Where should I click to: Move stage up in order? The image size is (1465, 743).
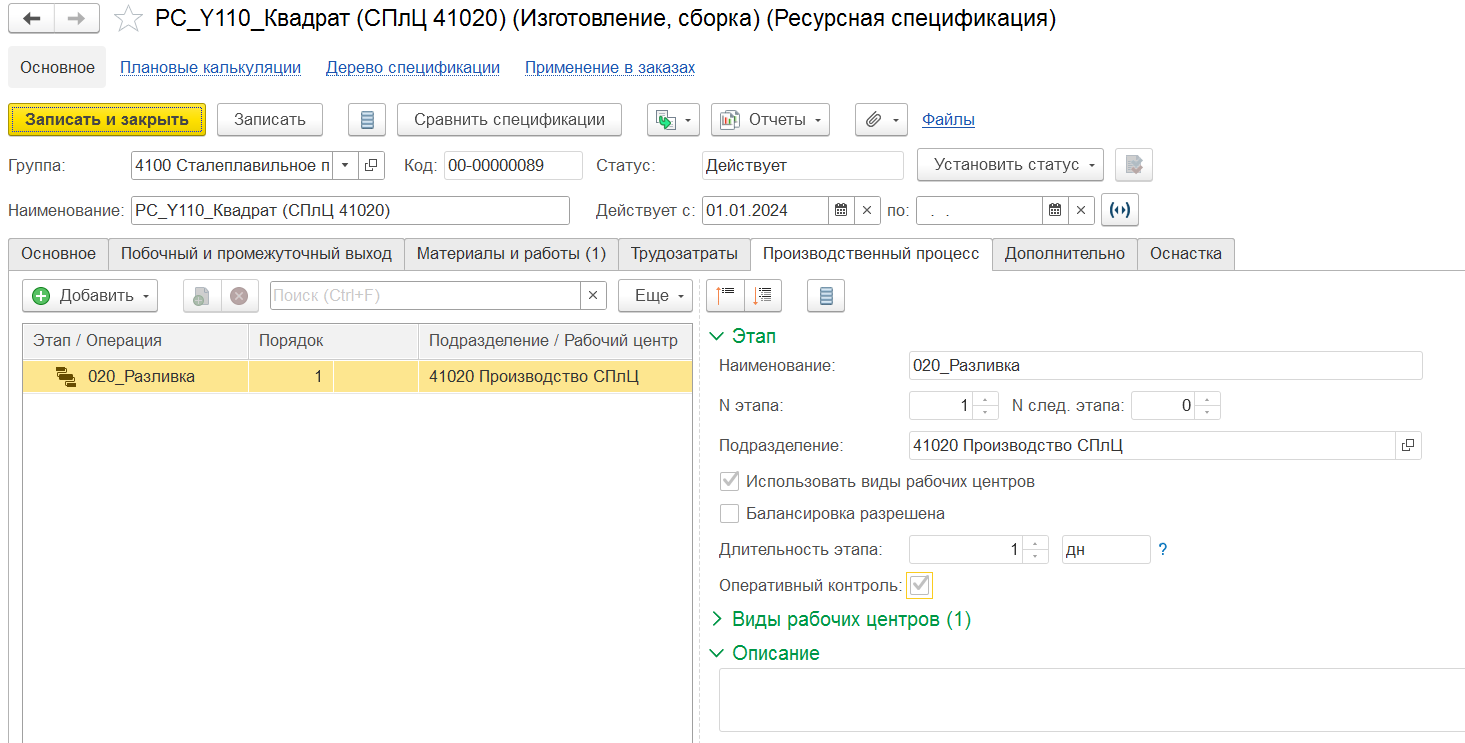coord(725,296)
